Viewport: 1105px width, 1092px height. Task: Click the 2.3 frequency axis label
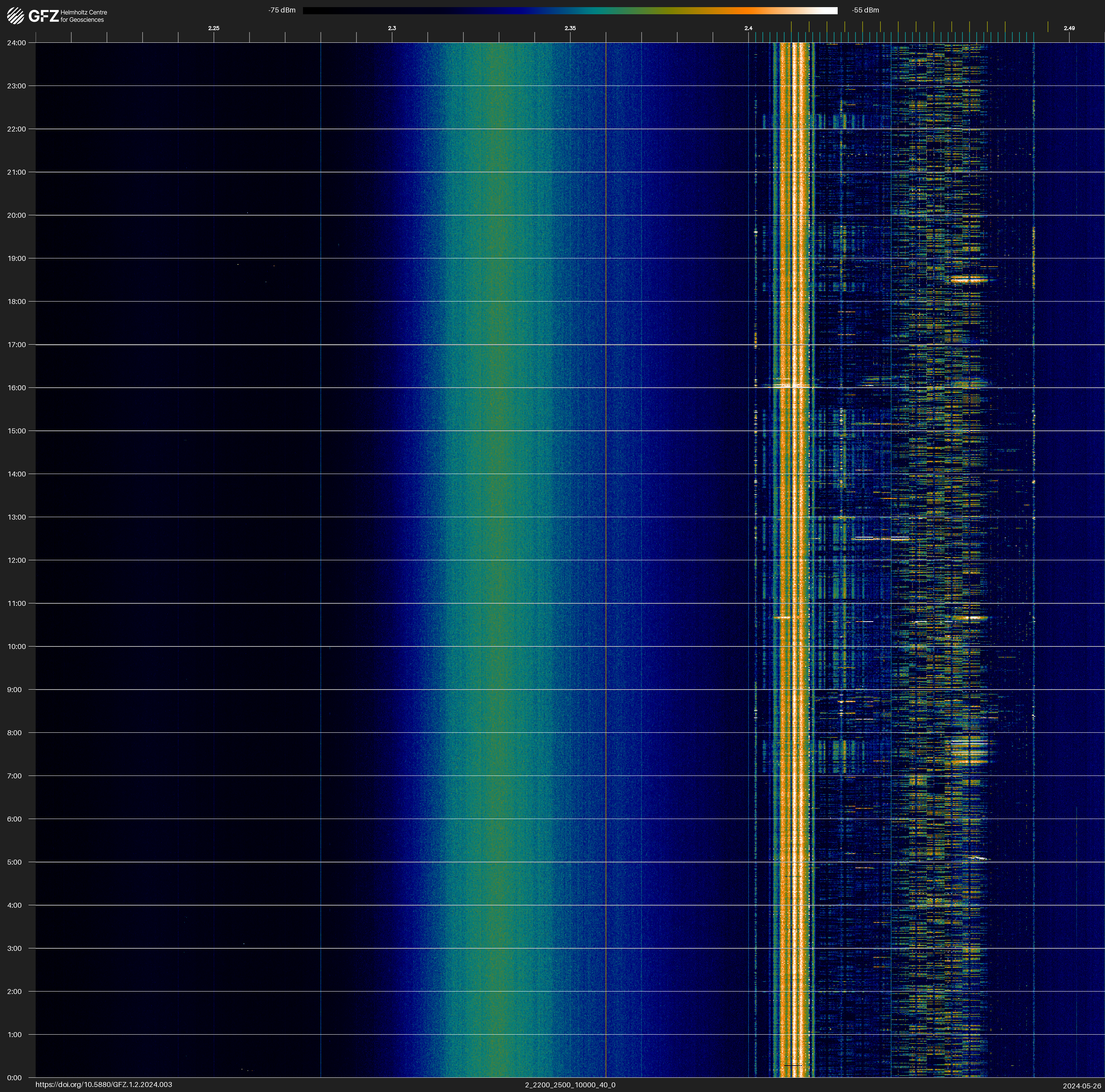392,28
